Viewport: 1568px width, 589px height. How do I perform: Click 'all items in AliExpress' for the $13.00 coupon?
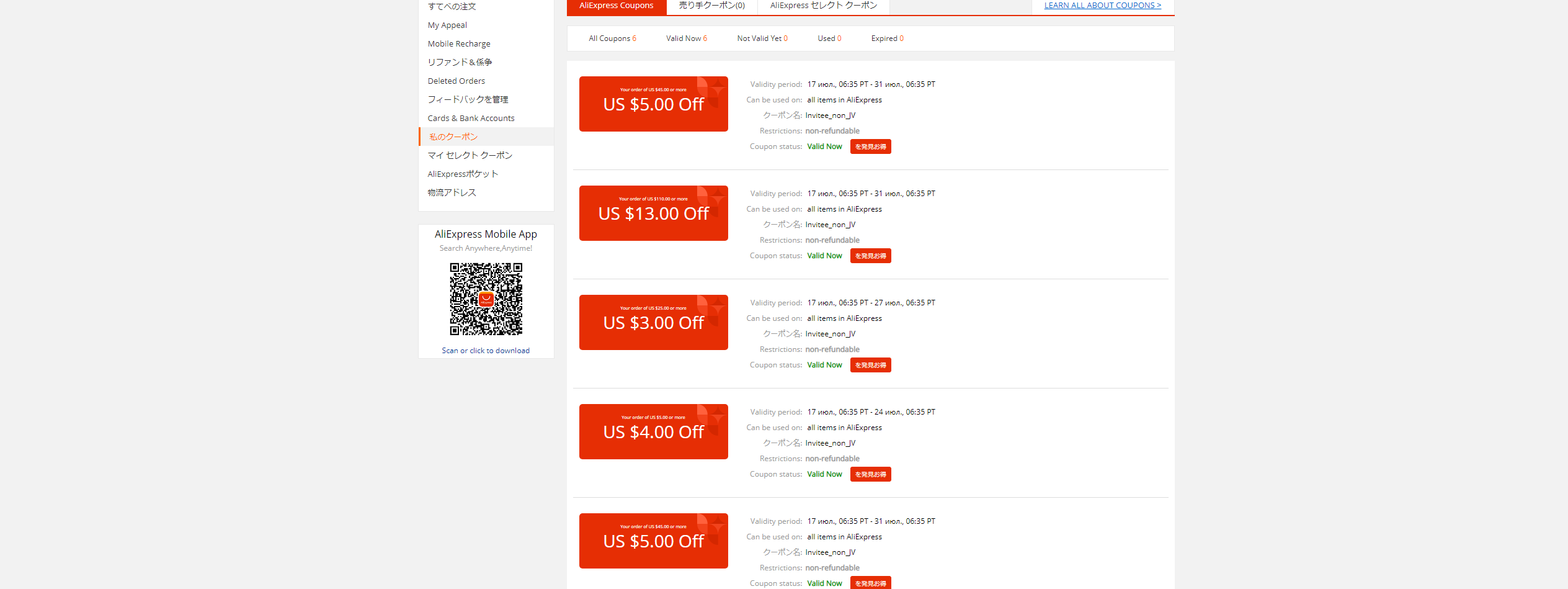(844, 209)
